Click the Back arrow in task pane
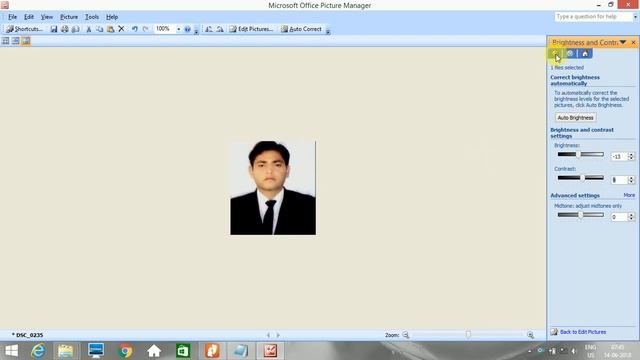The width and height of the screenshot is (640, 360). point(555,53)
